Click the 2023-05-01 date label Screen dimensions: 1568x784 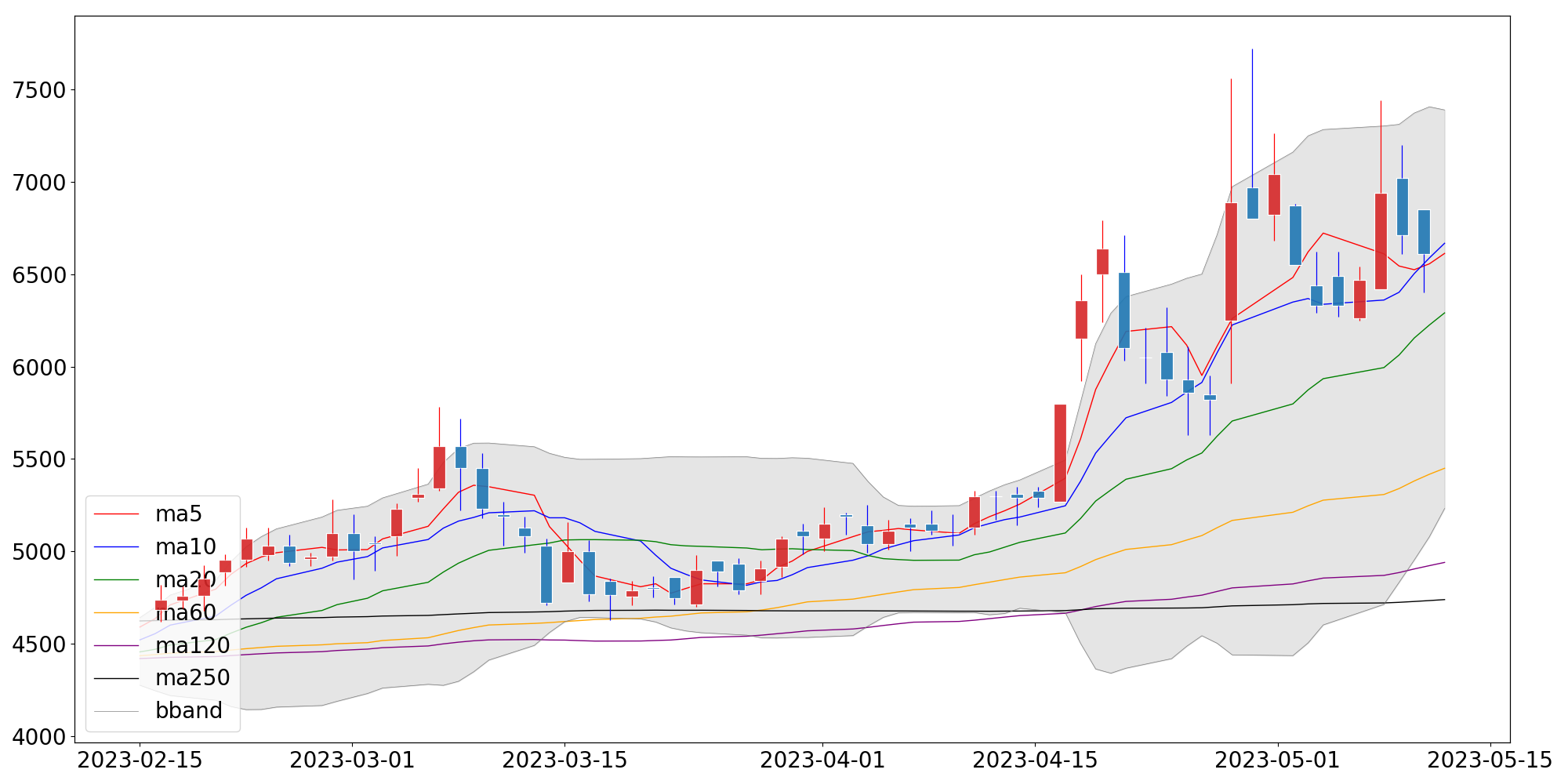1278,761
